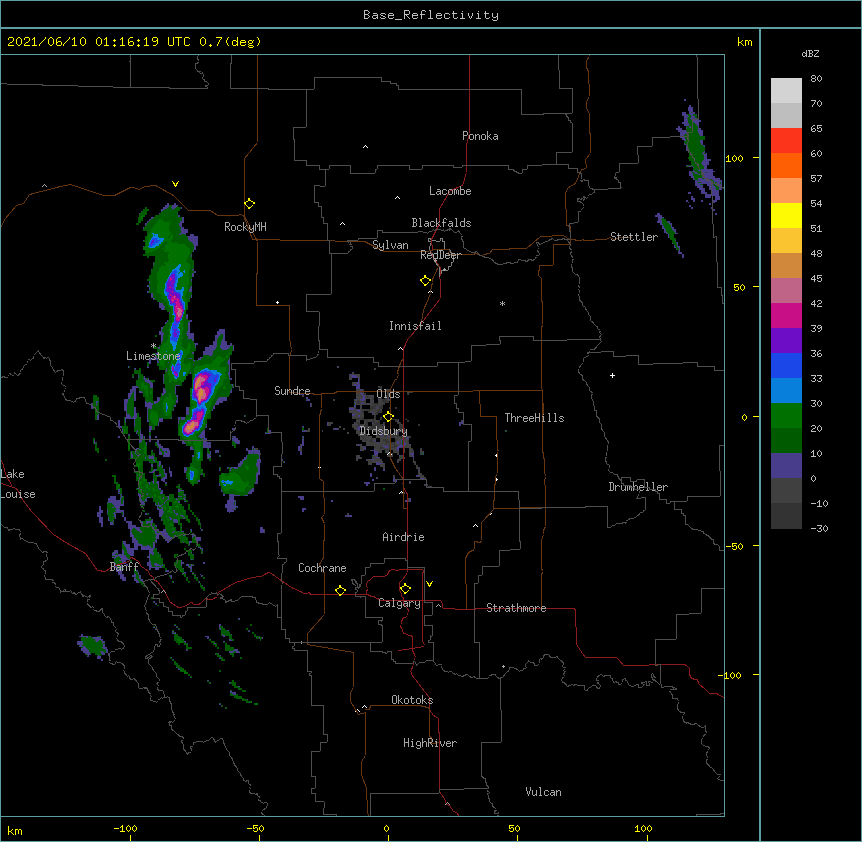Pick the blue 33–36 dBZ legend swatch
Screen dimensions: 862x842
point(786,366)
